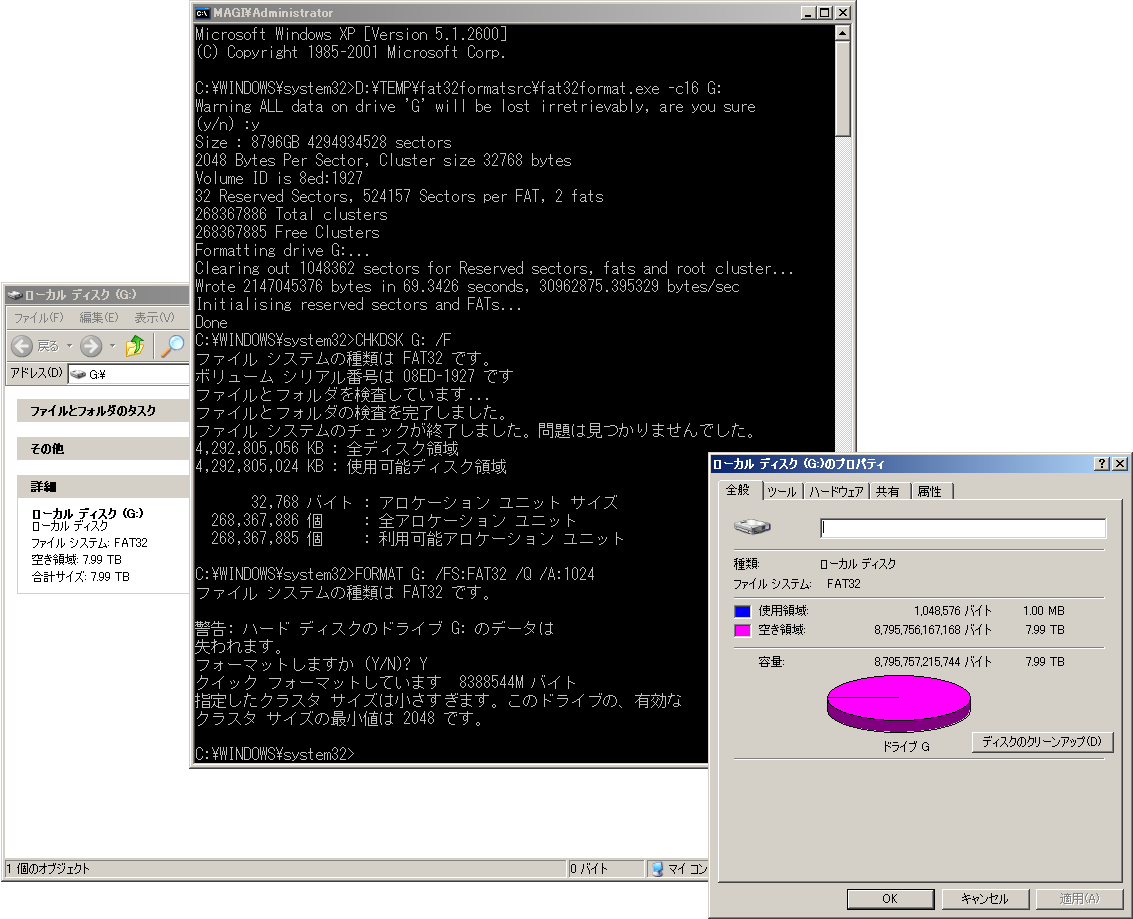Click the command prompt scrollbar thumb
This screenshot has height=919, width=1133.
[843, 88]
